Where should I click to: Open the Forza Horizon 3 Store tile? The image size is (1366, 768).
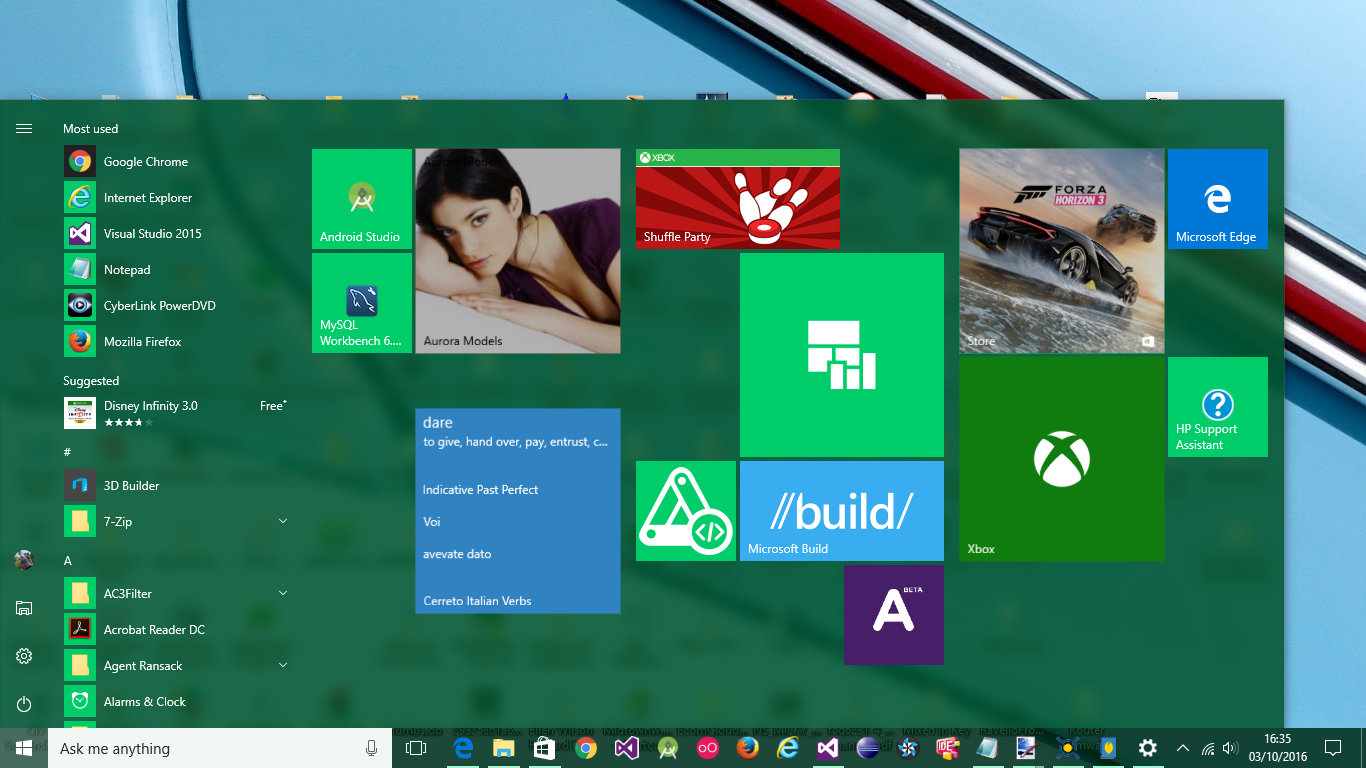(x=1062, y=251)
